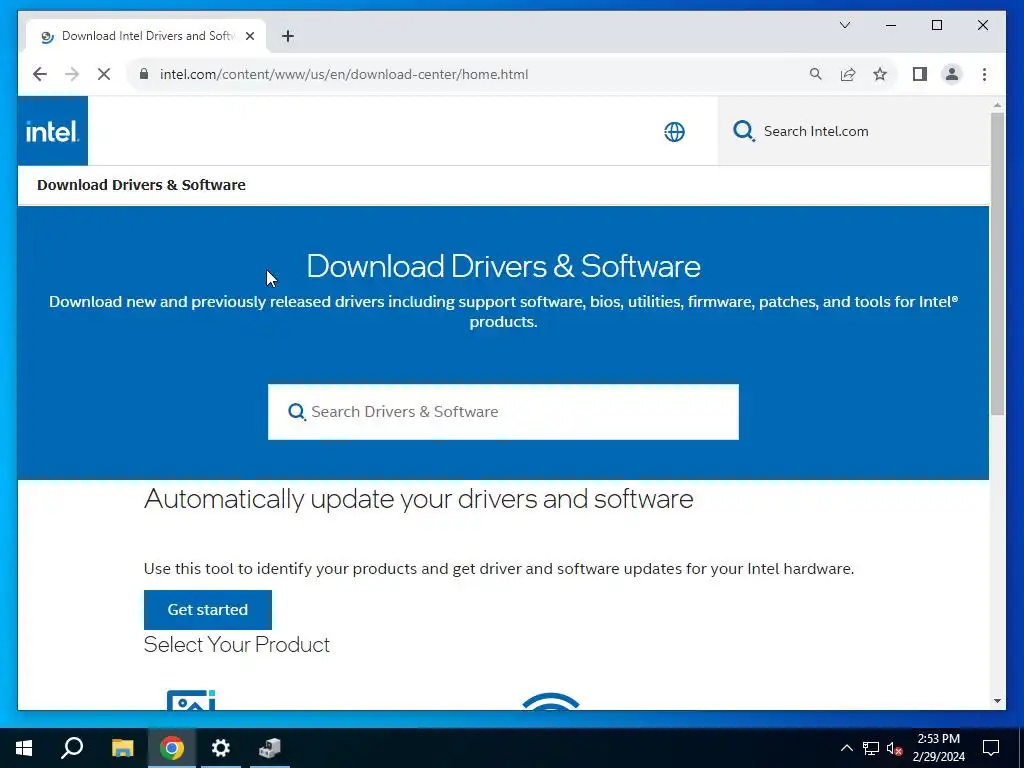Click the browser forward arrow
The image size is (1024, 768).
coord(72,74)
